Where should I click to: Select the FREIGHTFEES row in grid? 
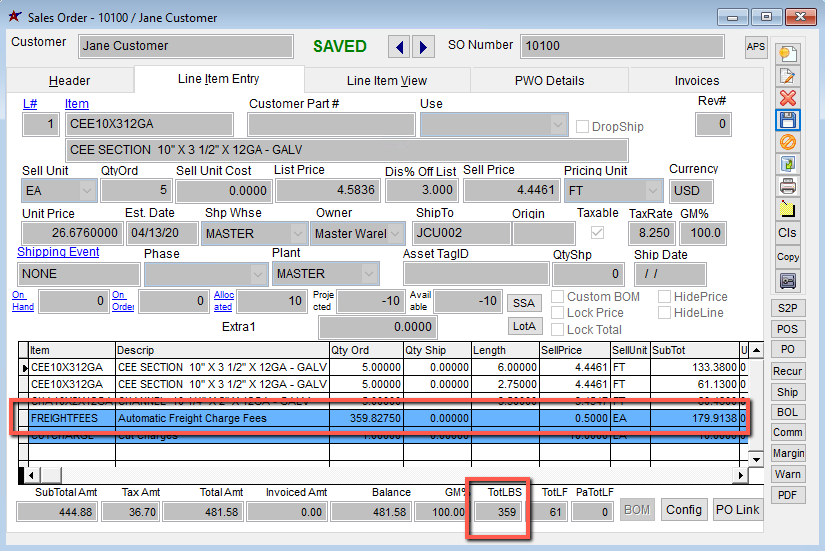click(x=383, y=418)
